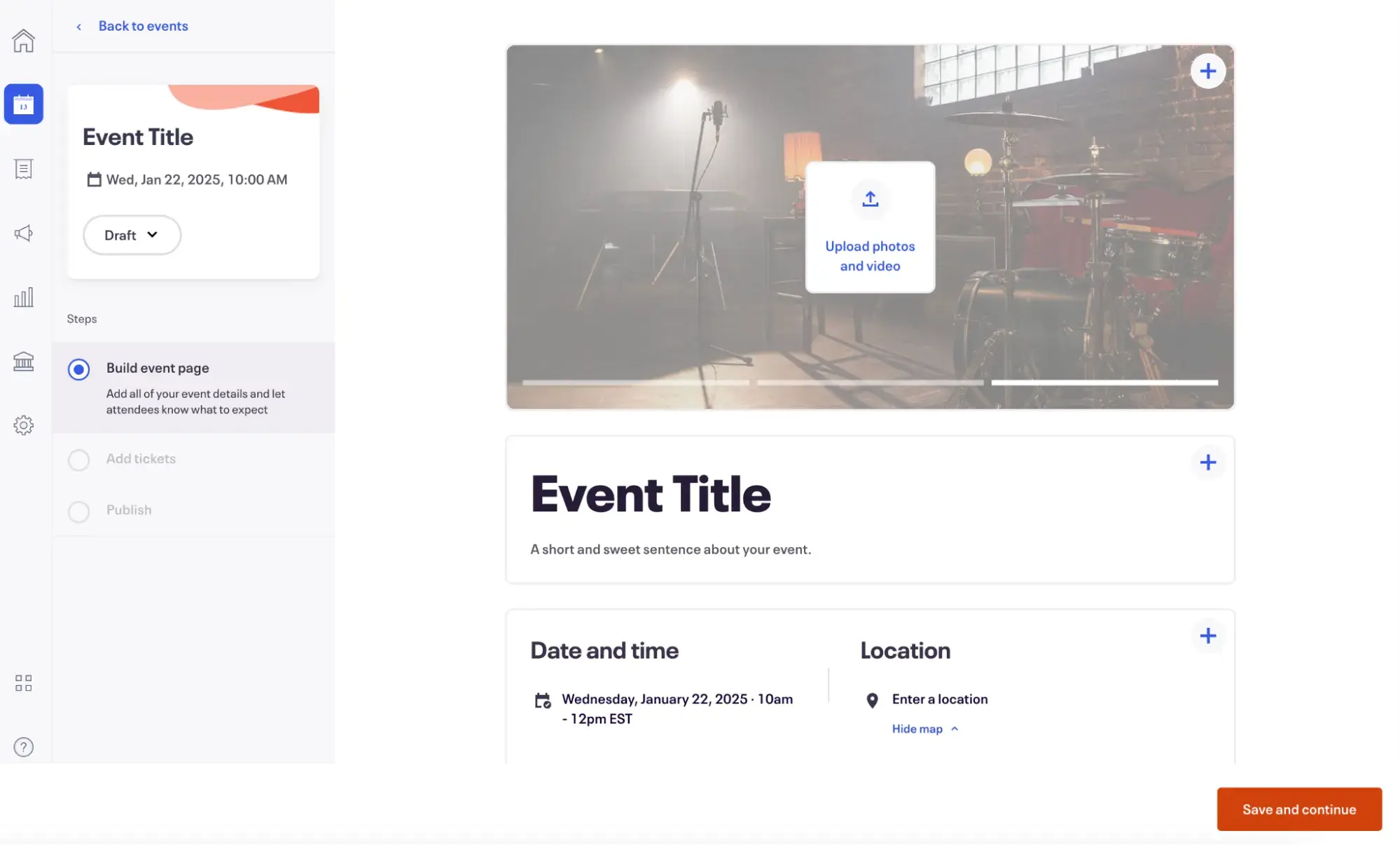Image resolution: width=1400 pixels, height=845 pixels.
Task: Open the Draft status dropdown
Action: (x=132, y=235)
